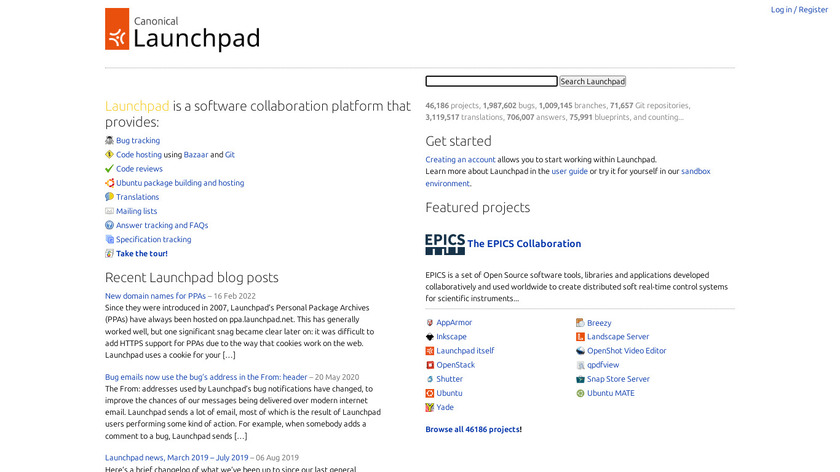Viewport: 840px width, 472px height.
Task: Click the Mailing lists envelope icon
Action: 109,211
